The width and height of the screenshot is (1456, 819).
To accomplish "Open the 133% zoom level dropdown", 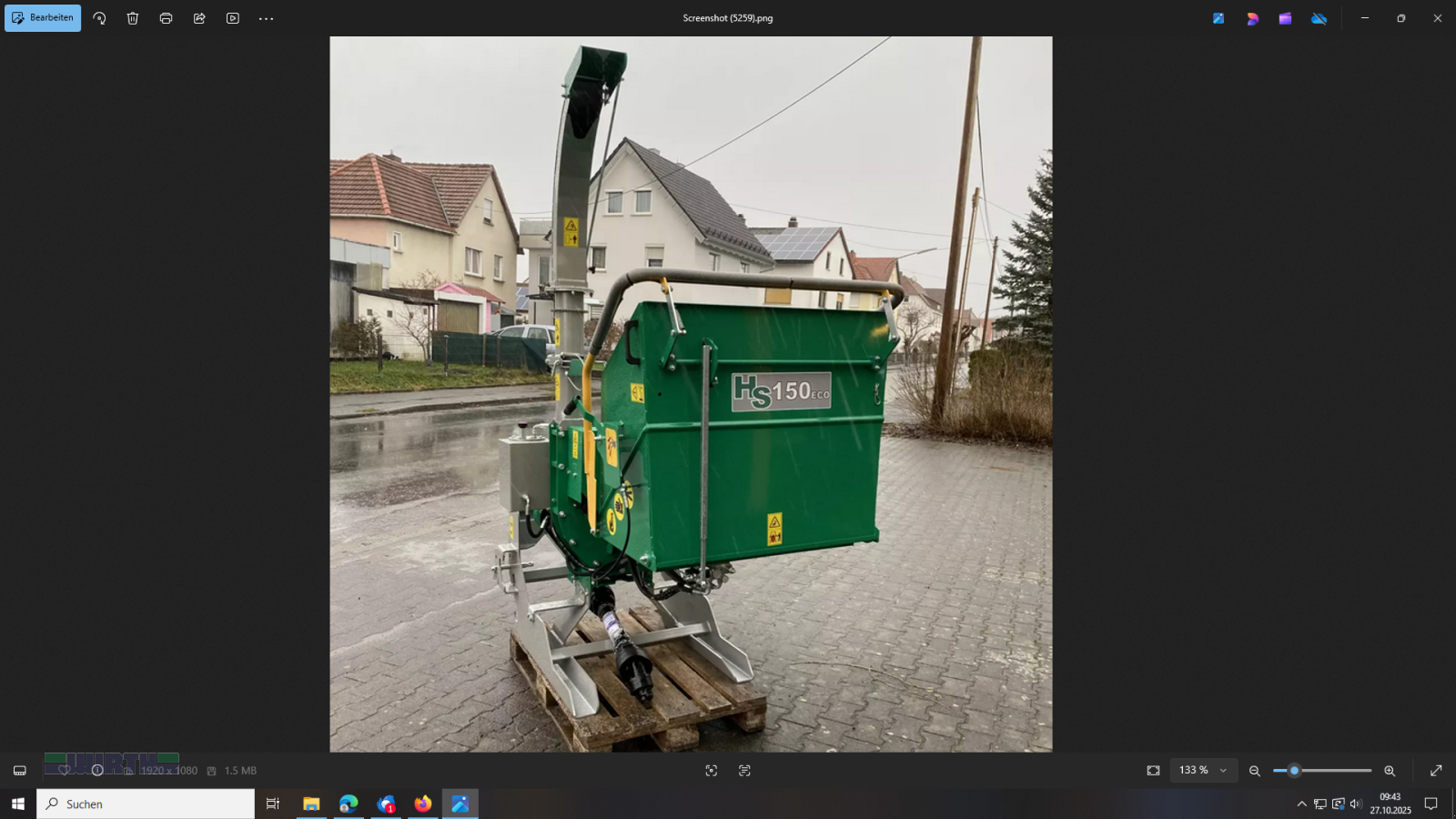I will [x=1203, y=770].
